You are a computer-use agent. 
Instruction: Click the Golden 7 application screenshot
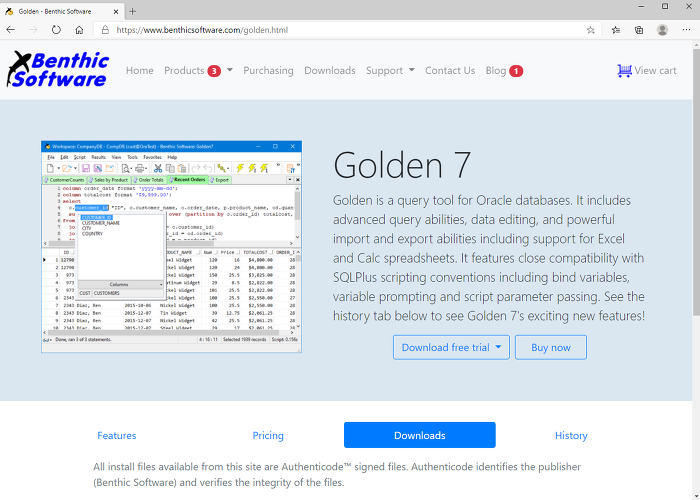point(171,247)
